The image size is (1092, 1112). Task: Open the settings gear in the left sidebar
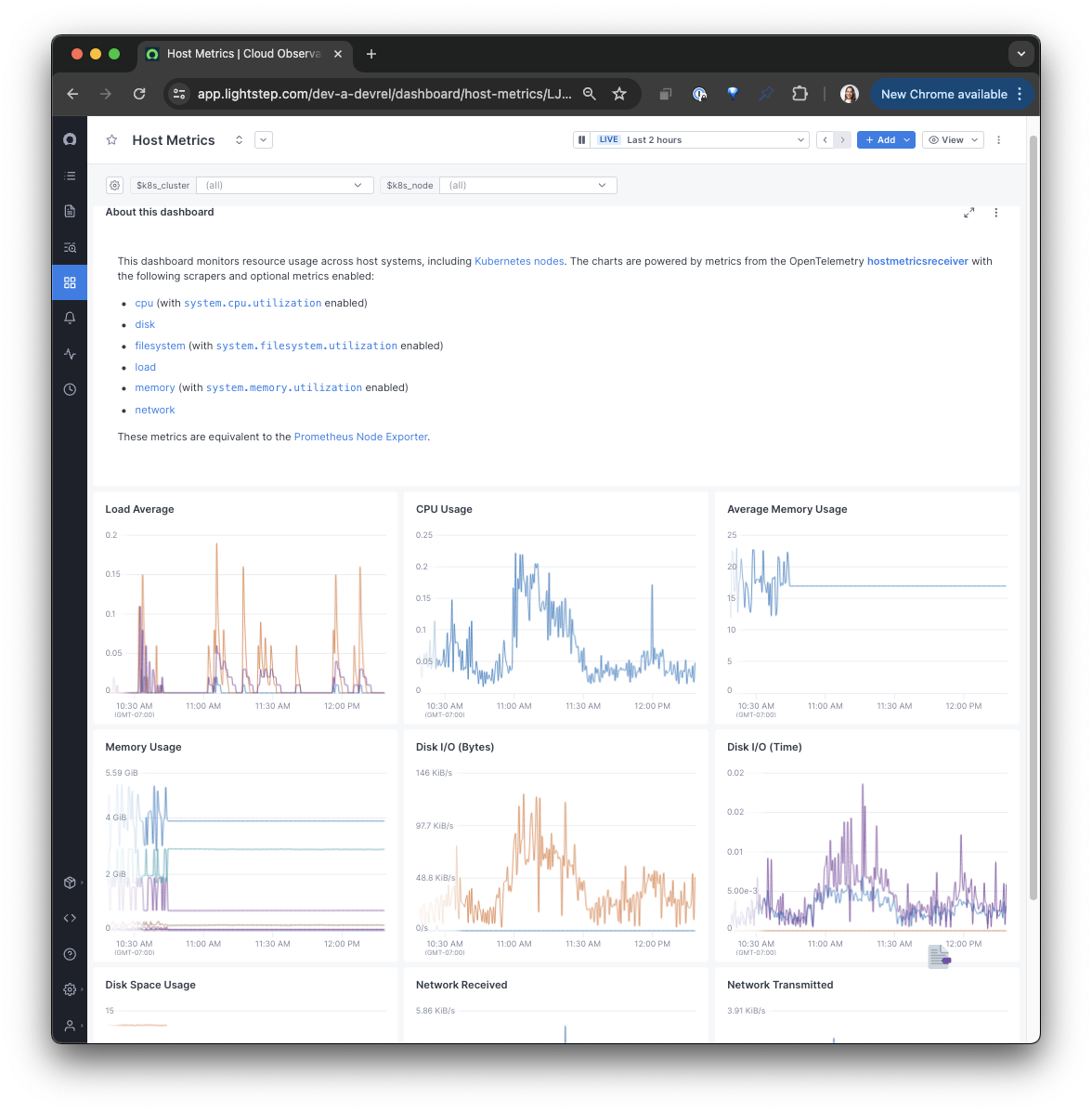[70, 988]
